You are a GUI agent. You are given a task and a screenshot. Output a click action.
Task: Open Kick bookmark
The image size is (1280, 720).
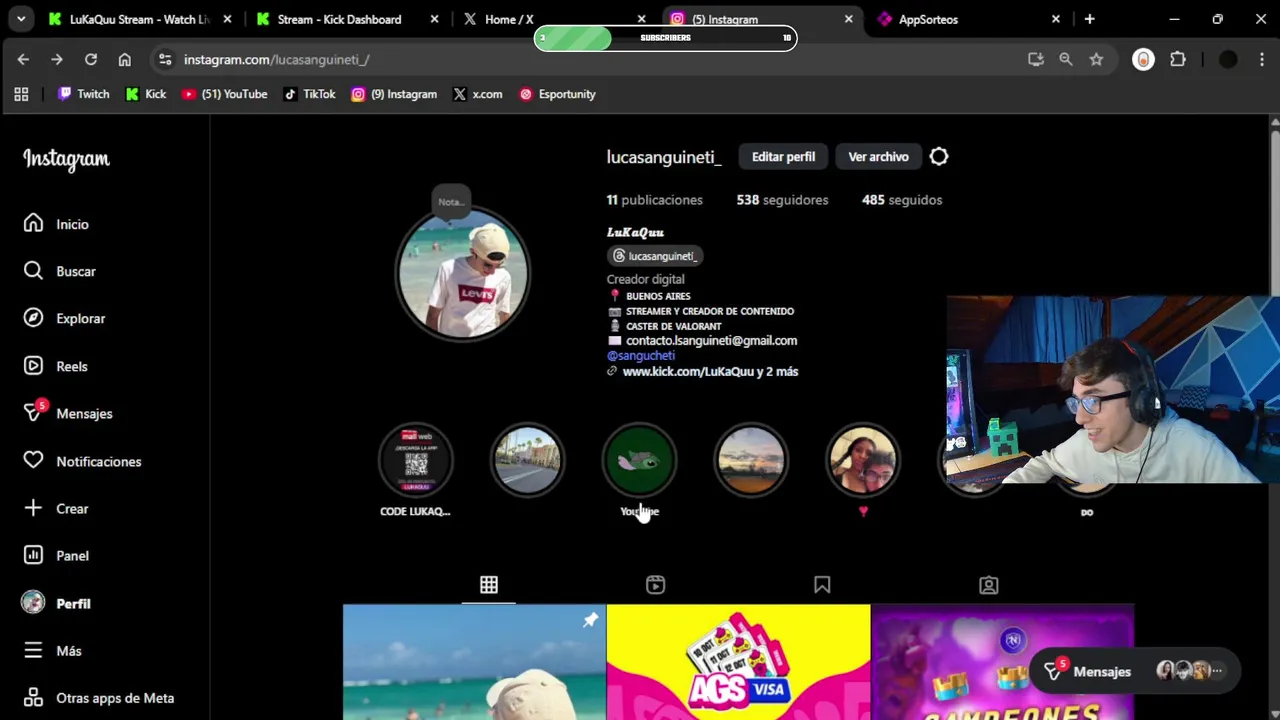146,94
